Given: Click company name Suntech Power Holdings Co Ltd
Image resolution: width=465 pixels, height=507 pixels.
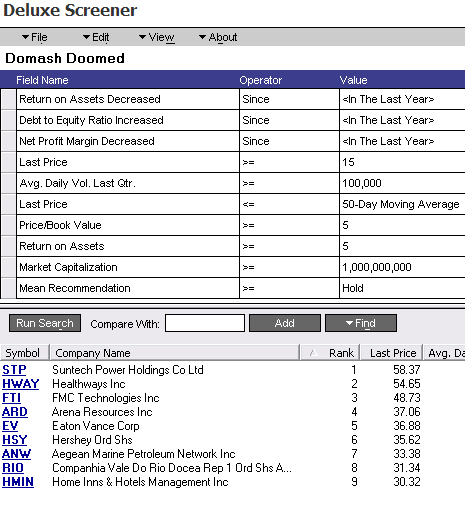Looking at the screenshot, I should click(128, 370).
